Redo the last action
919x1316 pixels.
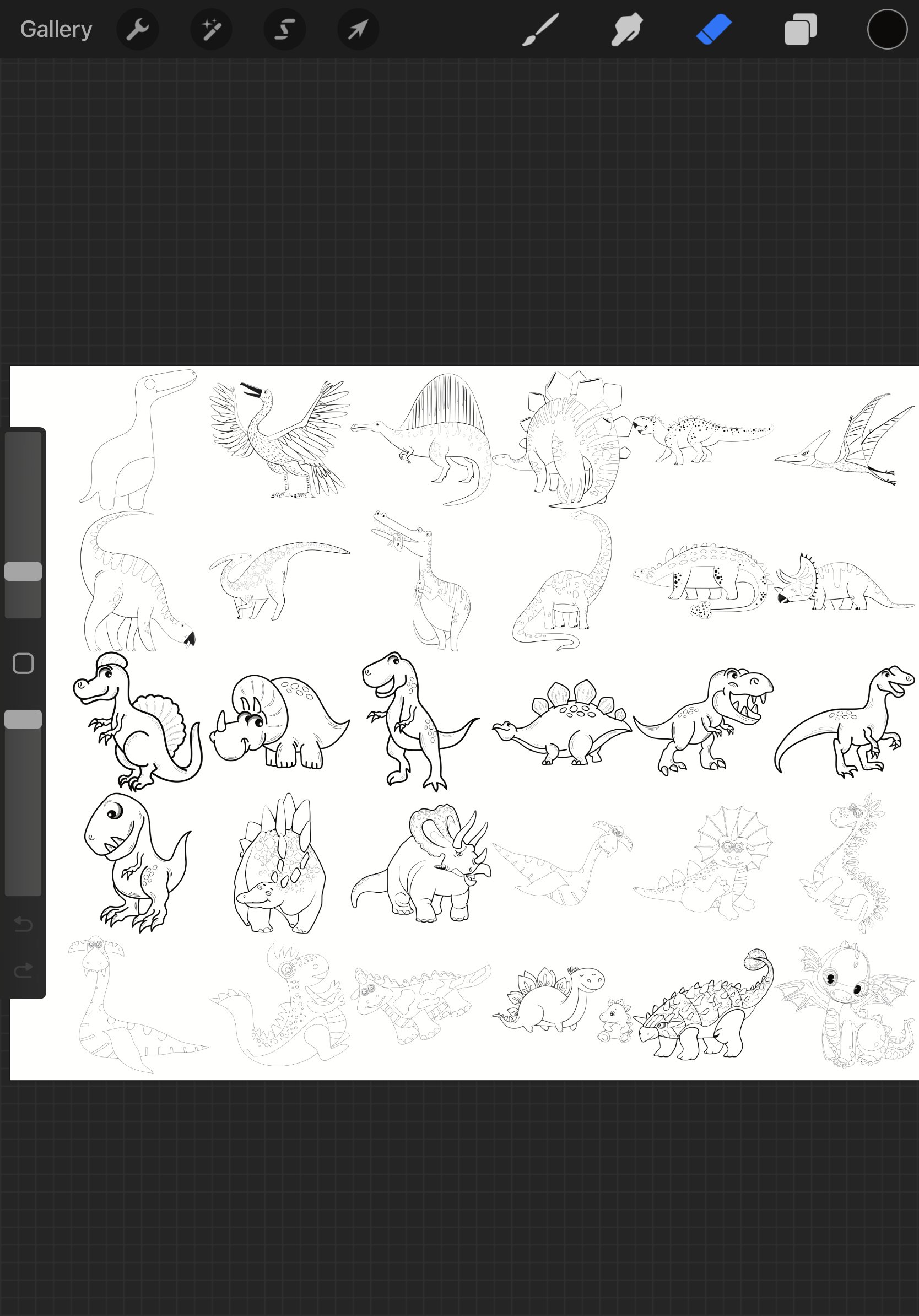click(x=23, y=970)
